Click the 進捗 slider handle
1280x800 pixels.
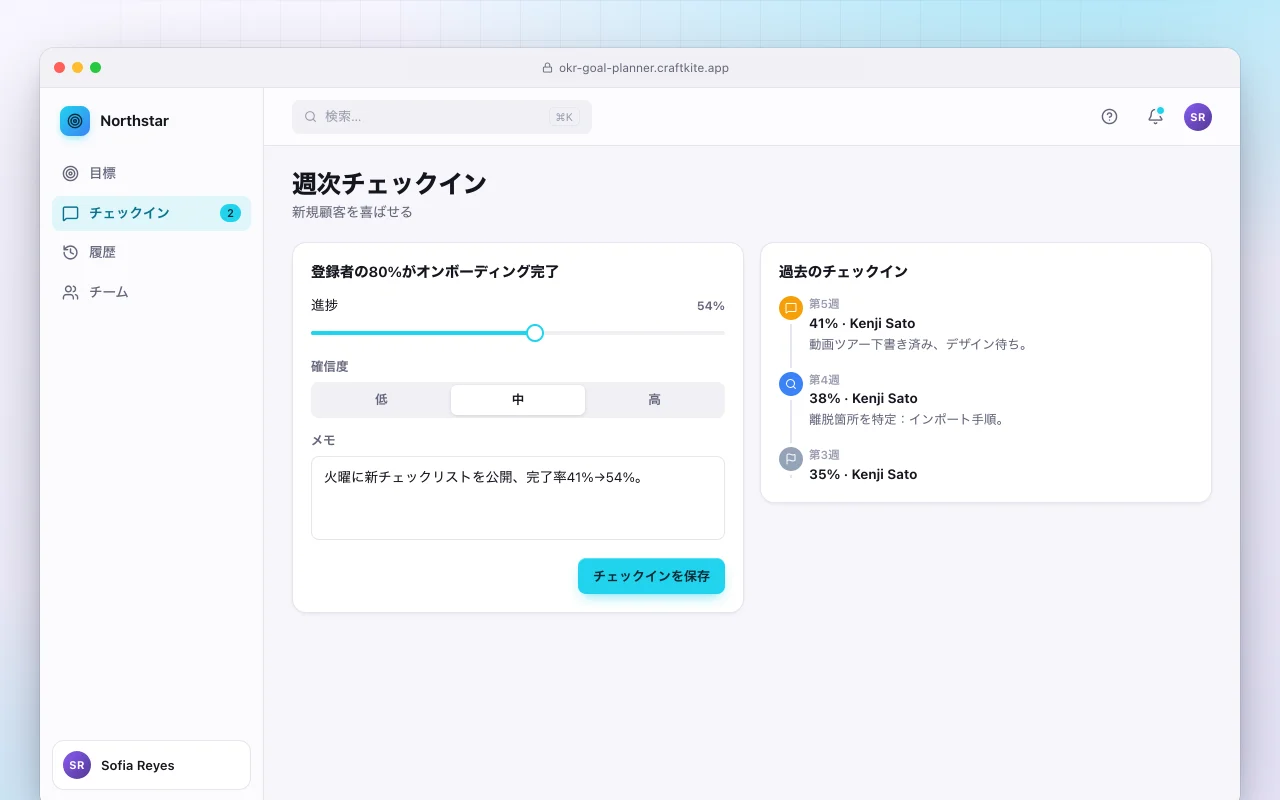[x=535, y=333]
